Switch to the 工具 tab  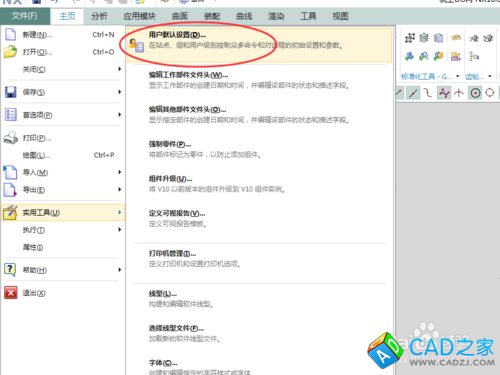[308, 16]
